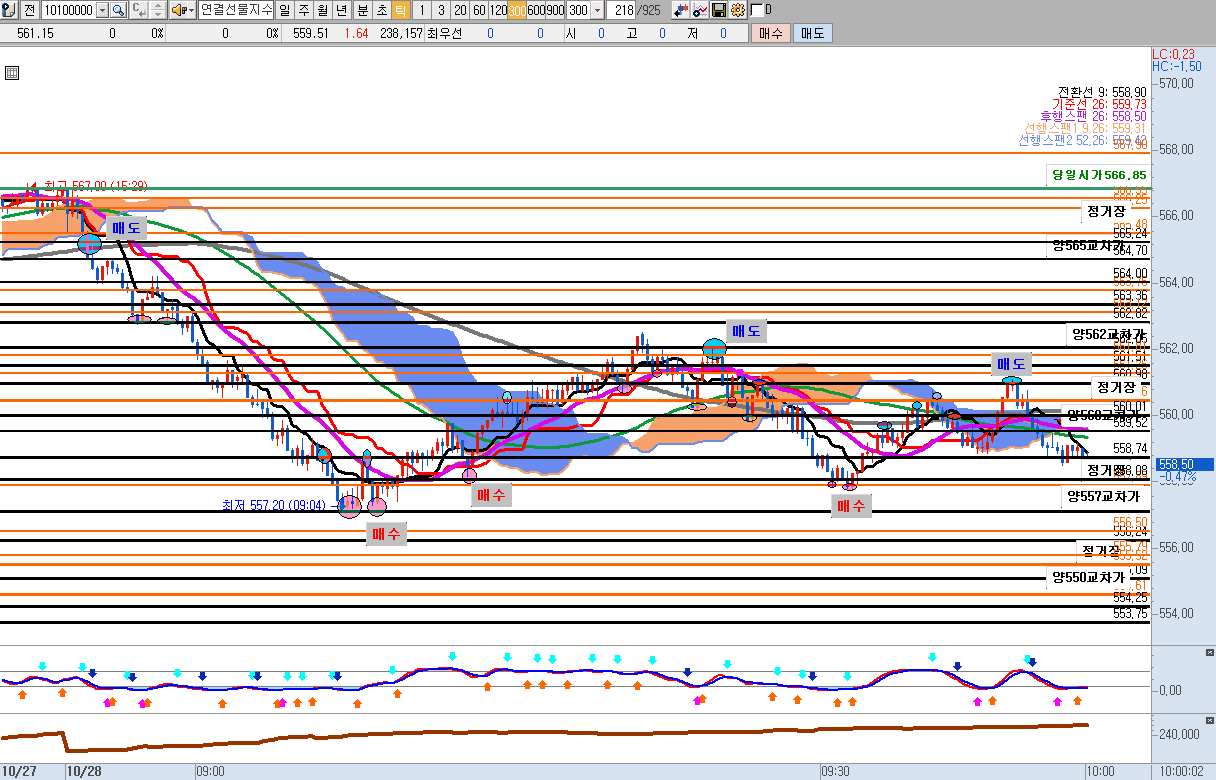Click the grid table icon at chart top-left
Viewport: 1216px width, 780px height.
pos(12,73)
